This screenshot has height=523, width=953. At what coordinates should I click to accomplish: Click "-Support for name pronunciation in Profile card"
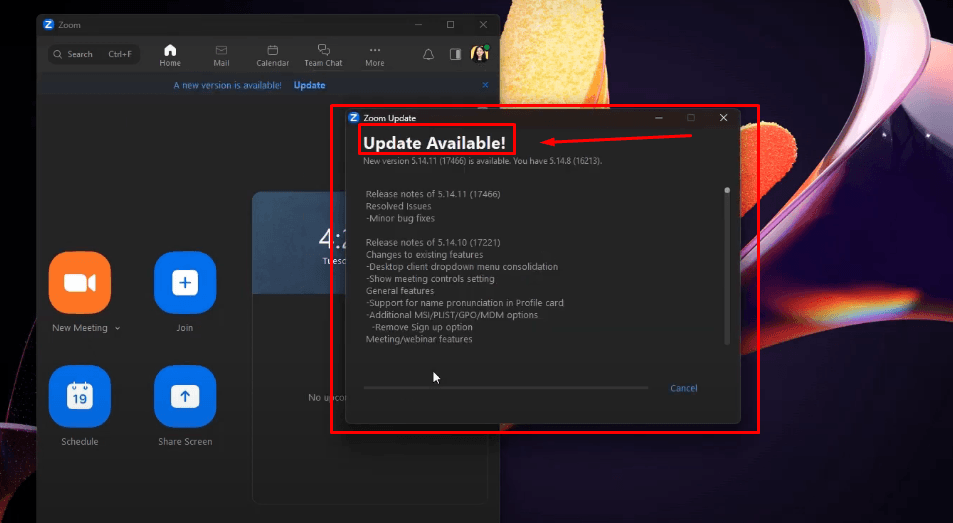coord(464,303)
